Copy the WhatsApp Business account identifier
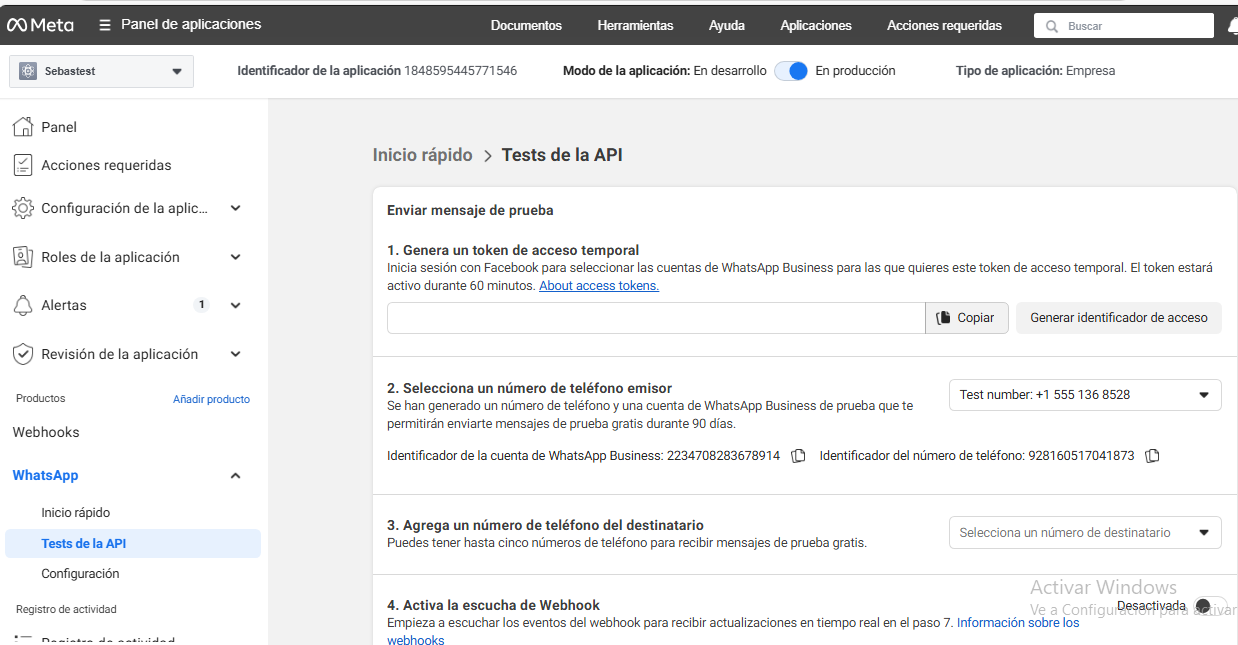This screenshot has width=1238, height=645. (x=798, y=456)
